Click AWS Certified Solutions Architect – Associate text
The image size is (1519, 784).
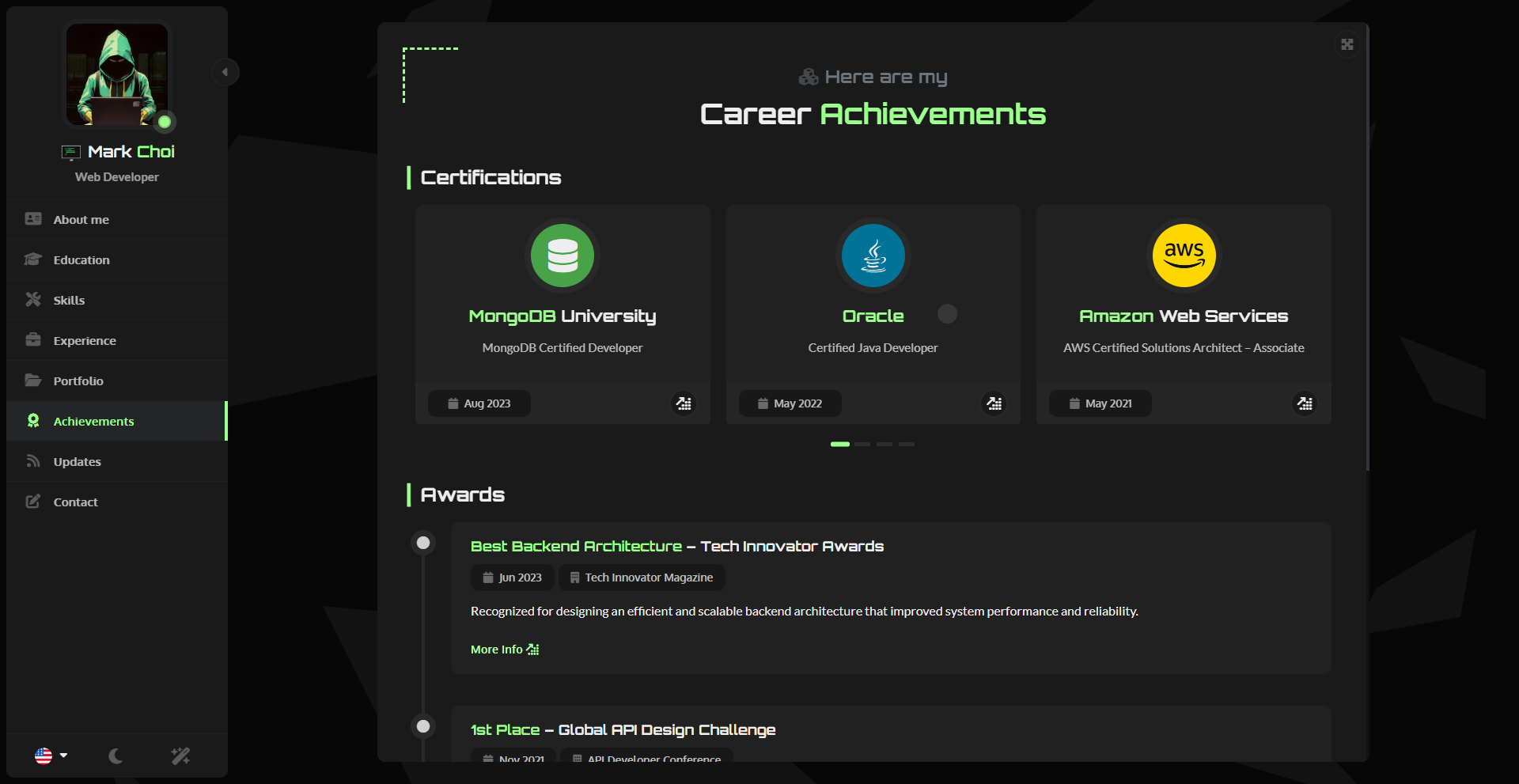pyautogui.click(x=1184, y=348)
